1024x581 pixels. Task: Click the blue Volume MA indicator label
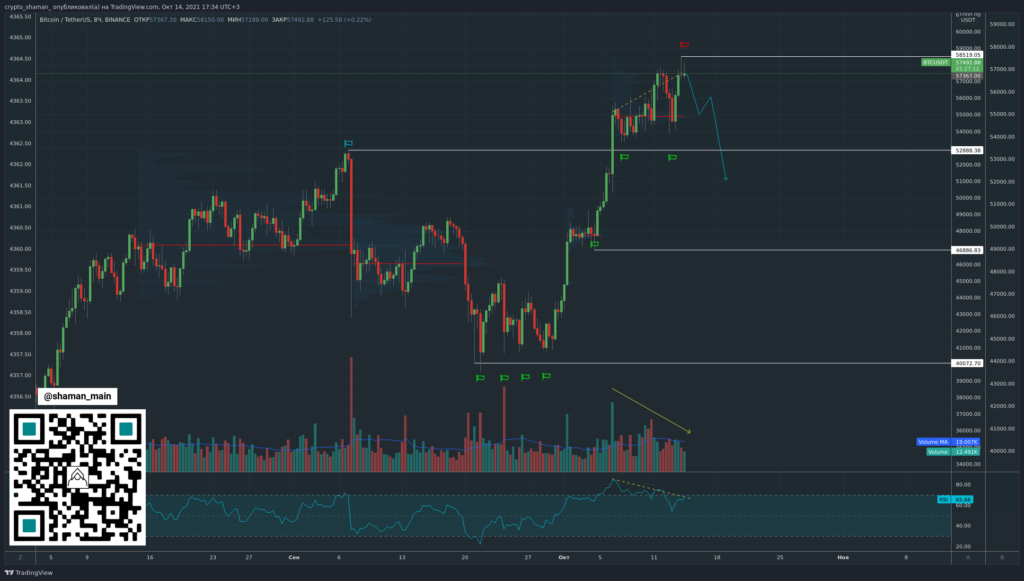click(x=935, y=441)
